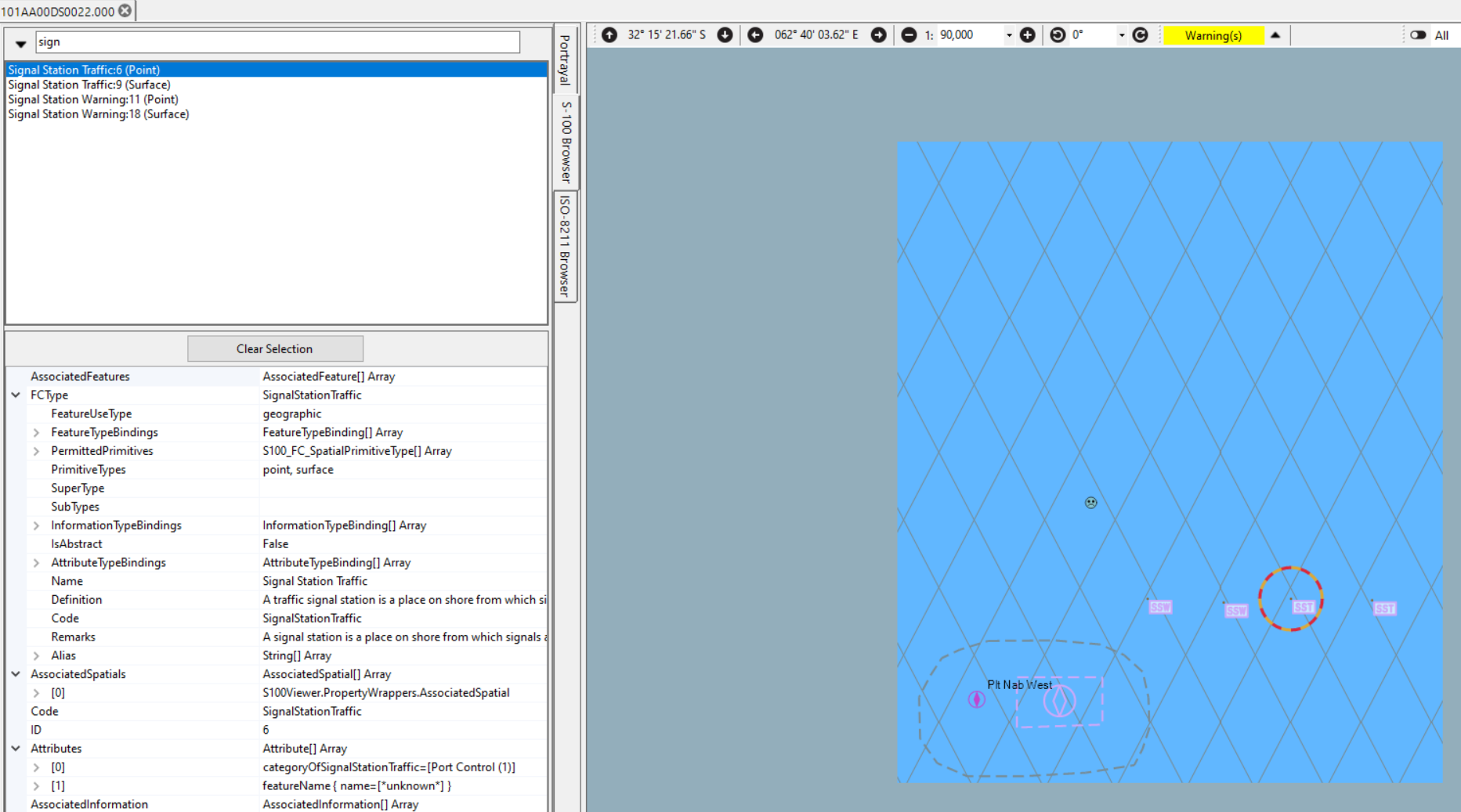Click the clockwise rotation reset icon
The height and width of the screenshot is (812, 1461).
click(x=1140, y=34)
